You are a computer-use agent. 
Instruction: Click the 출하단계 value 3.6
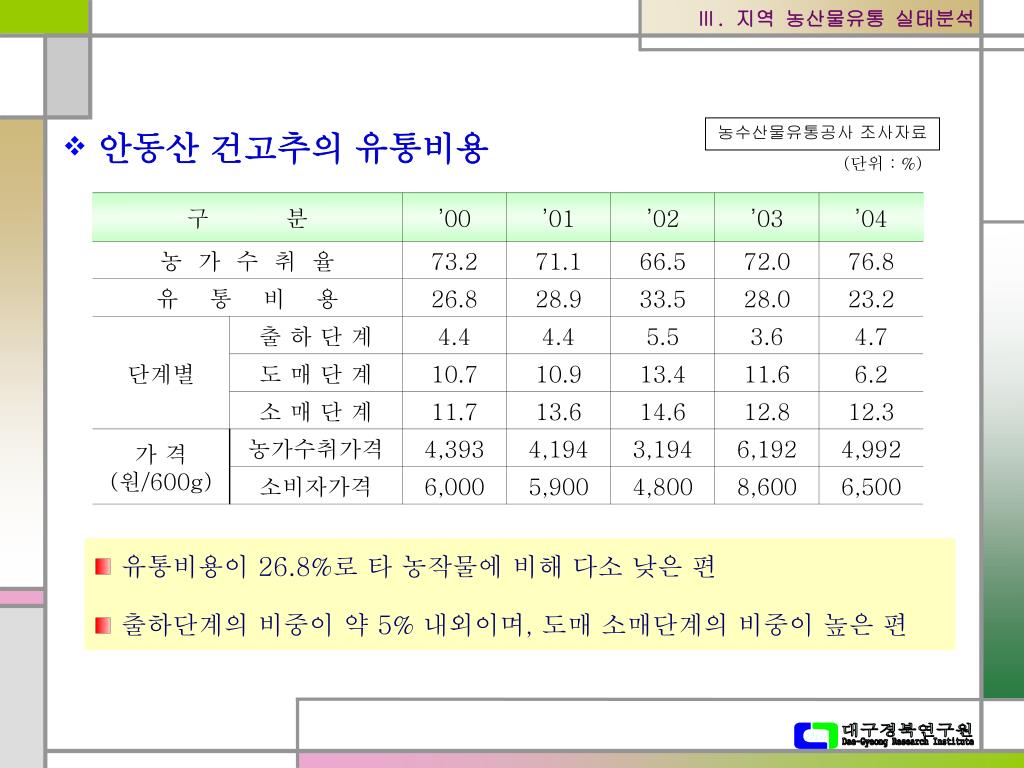[x=767, y=336]
